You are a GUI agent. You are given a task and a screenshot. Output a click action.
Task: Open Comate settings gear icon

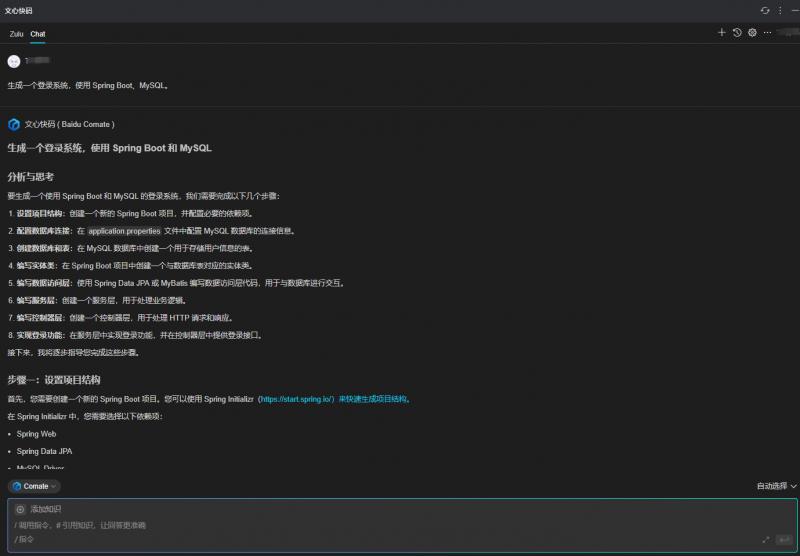752,33
